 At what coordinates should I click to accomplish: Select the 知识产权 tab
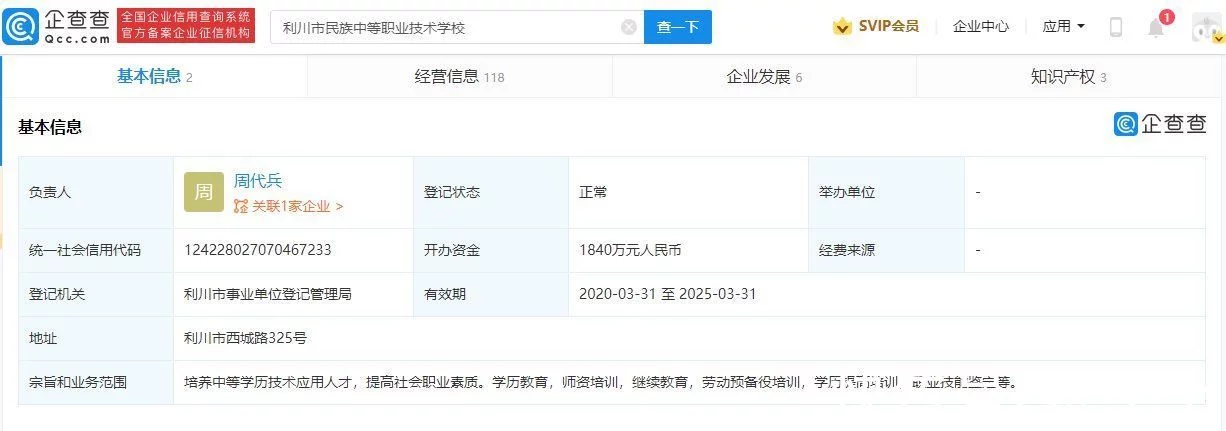[1068, 77]
